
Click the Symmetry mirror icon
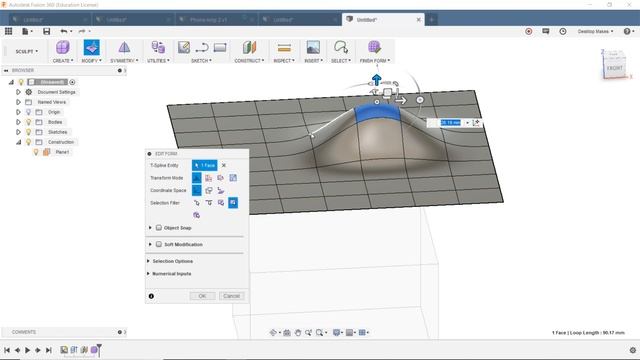tap(124, 48)
